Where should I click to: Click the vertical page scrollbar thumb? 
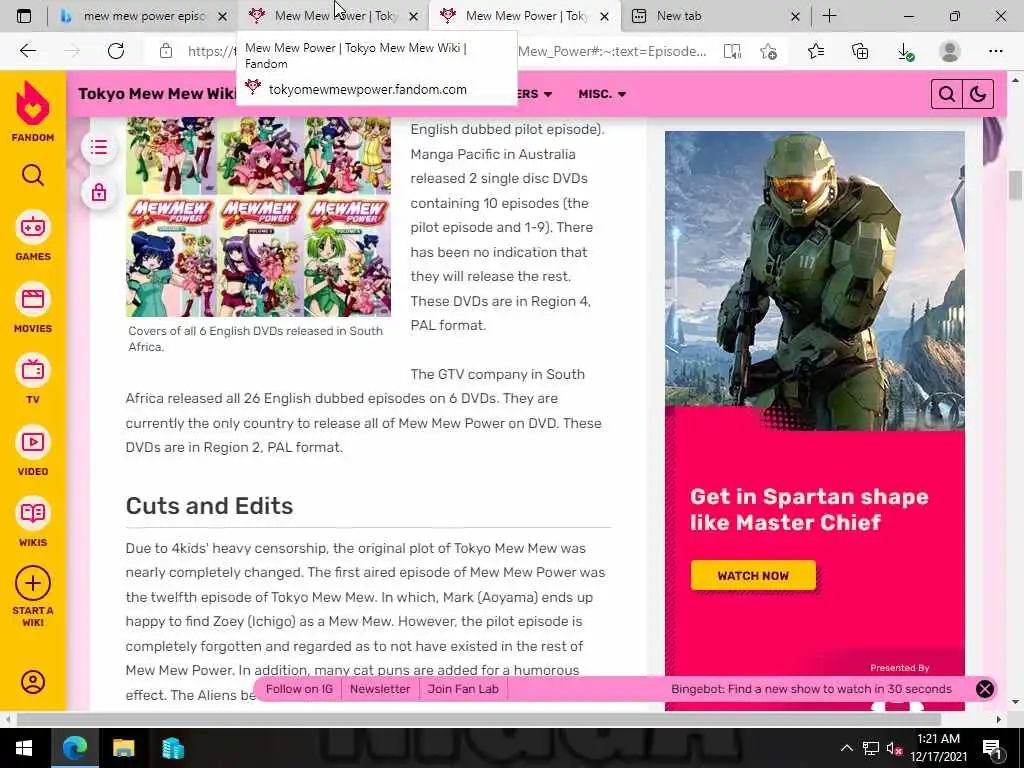(x=1015, y=185)
